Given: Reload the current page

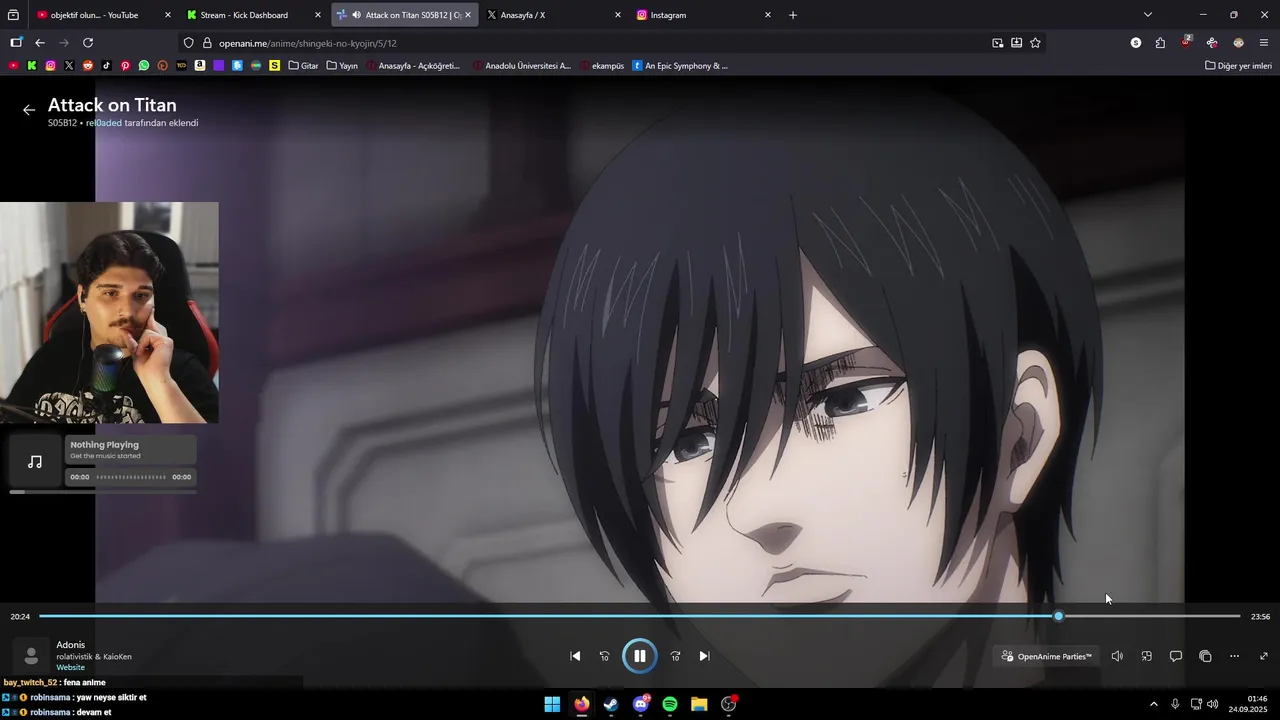Looking at the screenshot, I should tap(88, 43).
